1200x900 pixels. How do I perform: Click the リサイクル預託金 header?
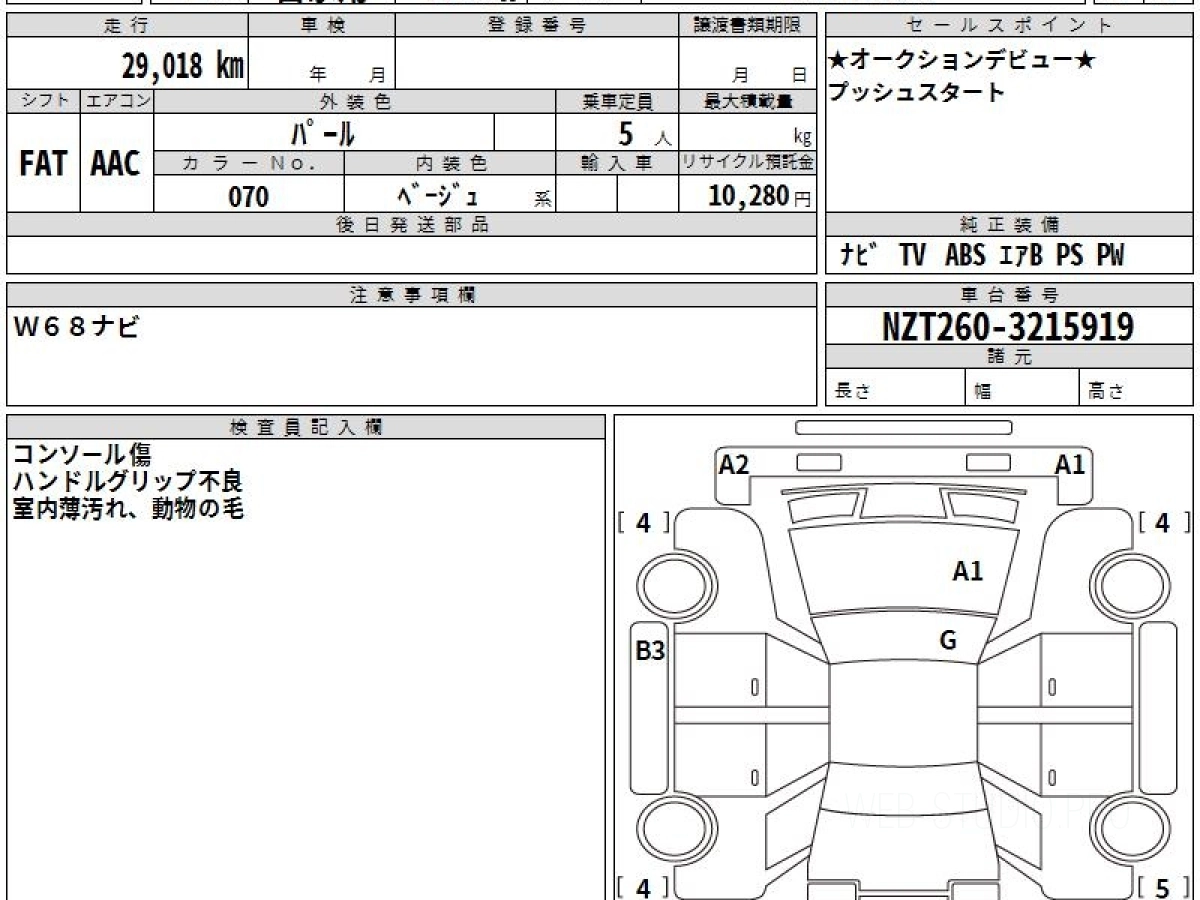pyautogui.click(x=748, y=163)
